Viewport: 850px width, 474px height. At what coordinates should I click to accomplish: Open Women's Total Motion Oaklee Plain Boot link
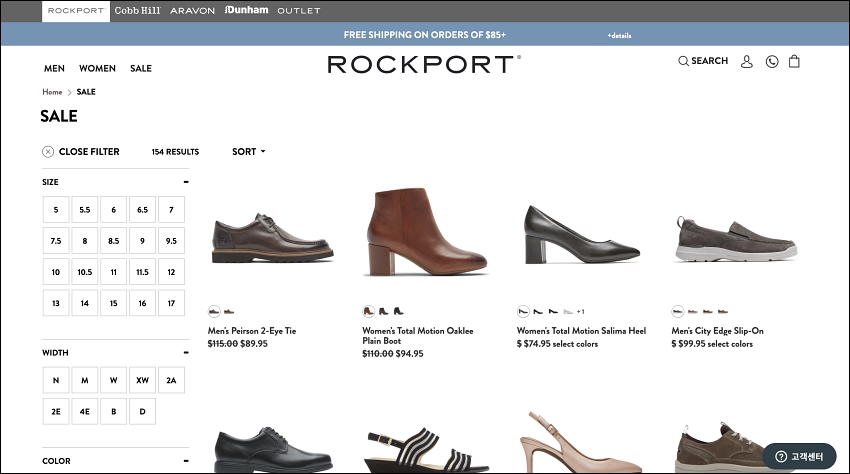point(418,336)
